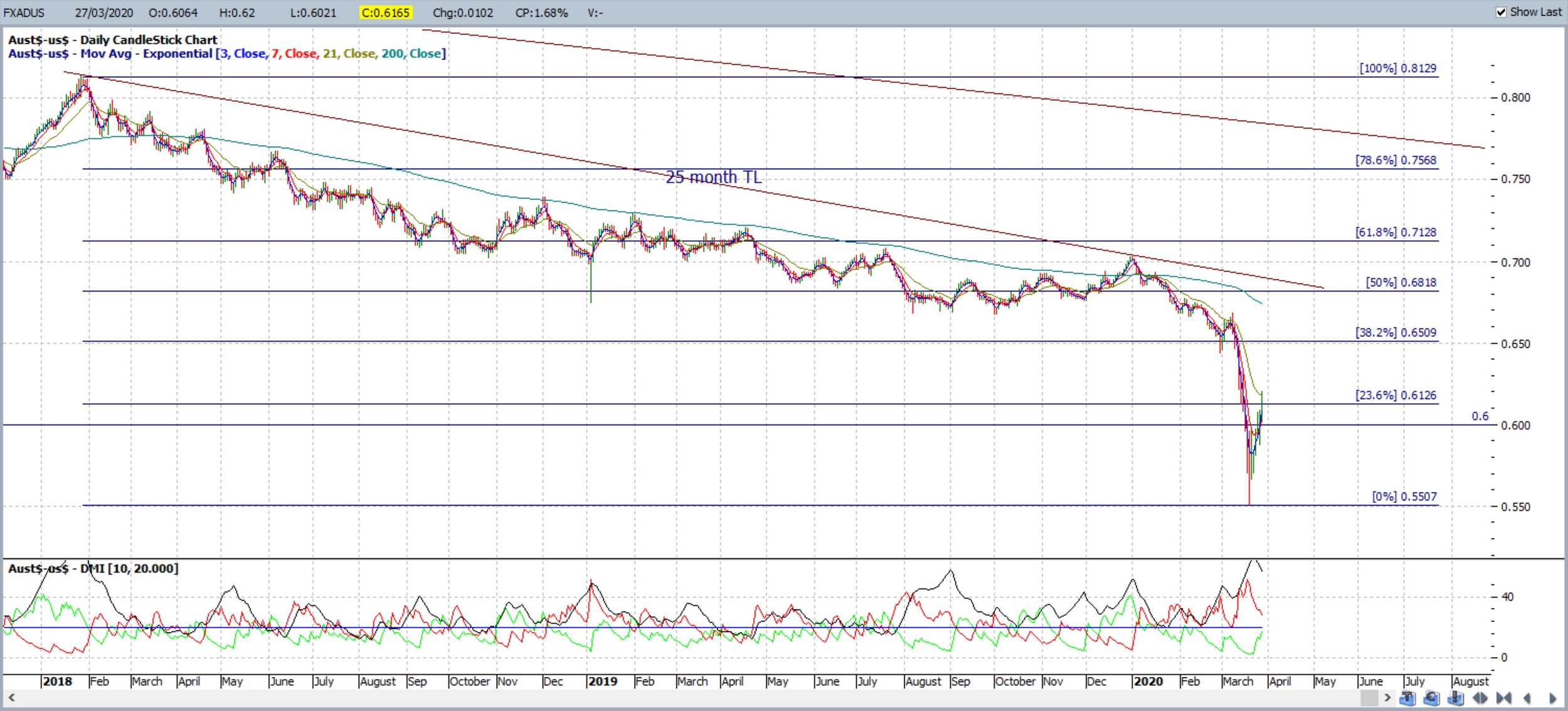1568x711 pixels.
Task: Click the open value O:0.6064
Action: point(173,13)
